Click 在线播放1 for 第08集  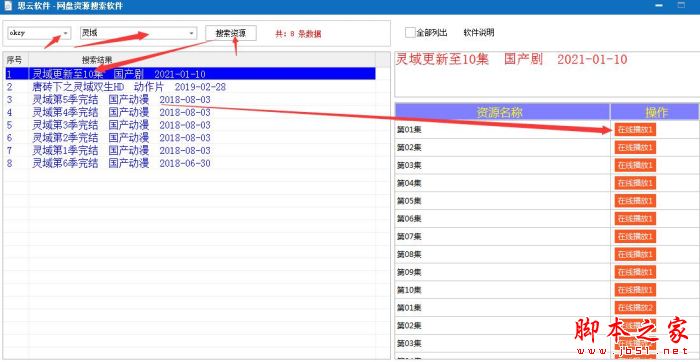(x=635, y=254)
